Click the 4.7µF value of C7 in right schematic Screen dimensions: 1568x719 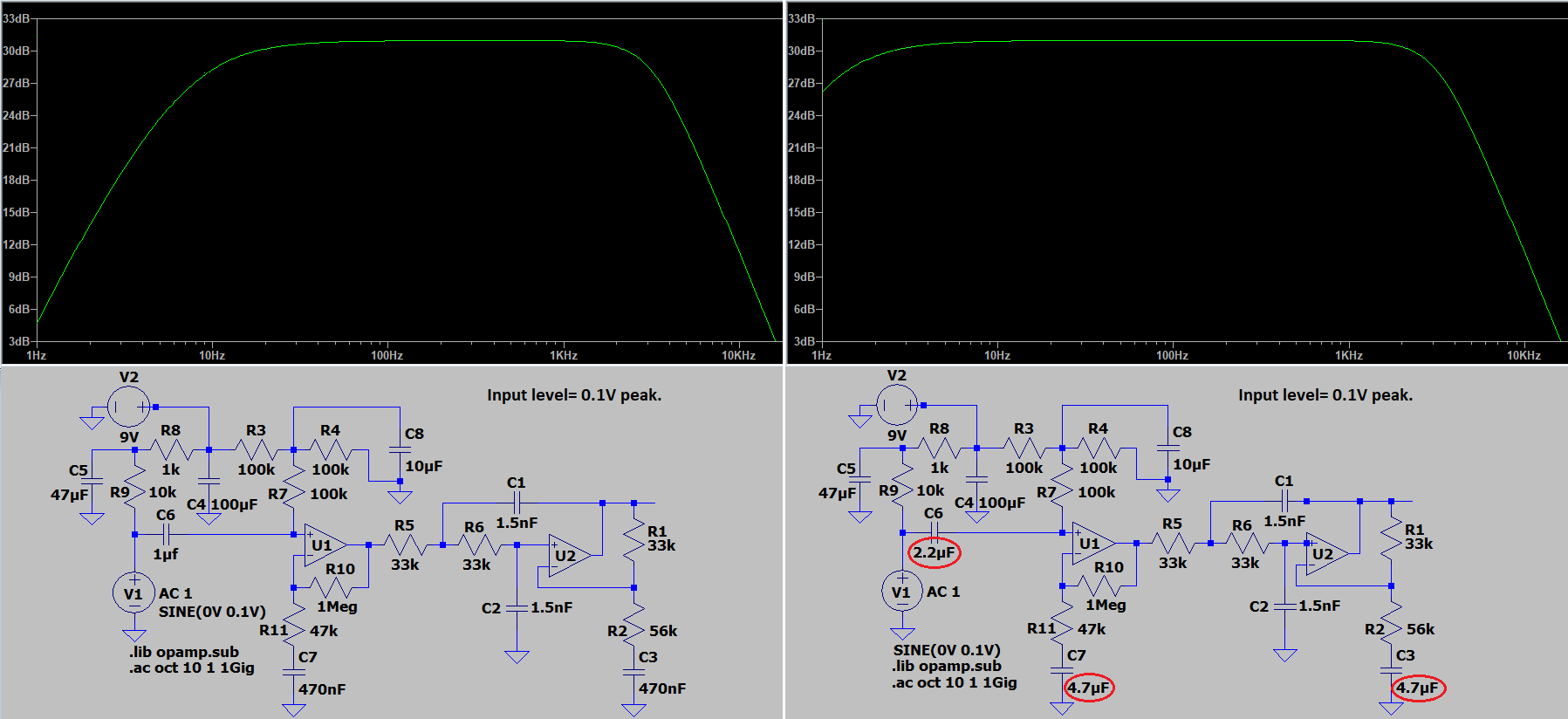pos(1088,688)
